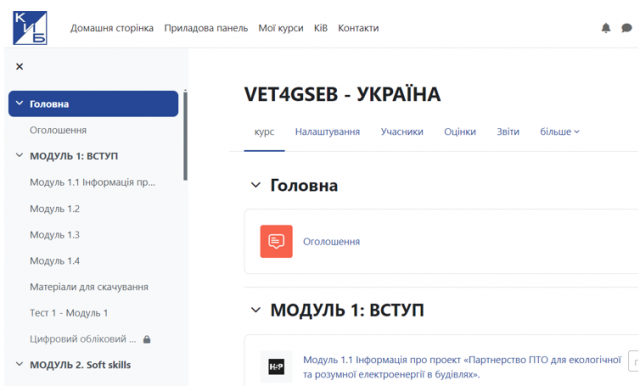The image size is (640, 386).
Task: Switch to the Учасники tab
Action: (x=402, y=132)
